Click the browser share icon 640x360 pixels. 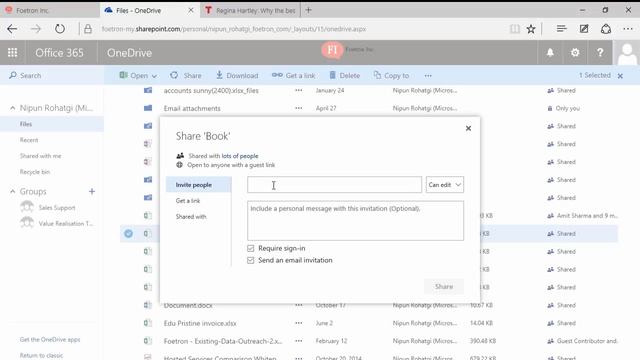[606, 29]
